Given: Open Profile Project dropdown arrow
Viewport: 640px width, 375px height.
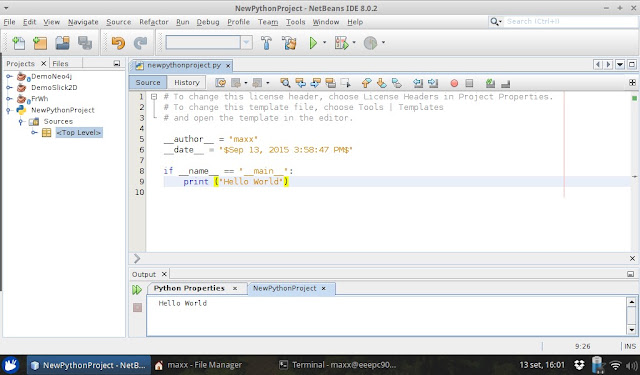Looking at the screenshot, I should coord(383,42).
